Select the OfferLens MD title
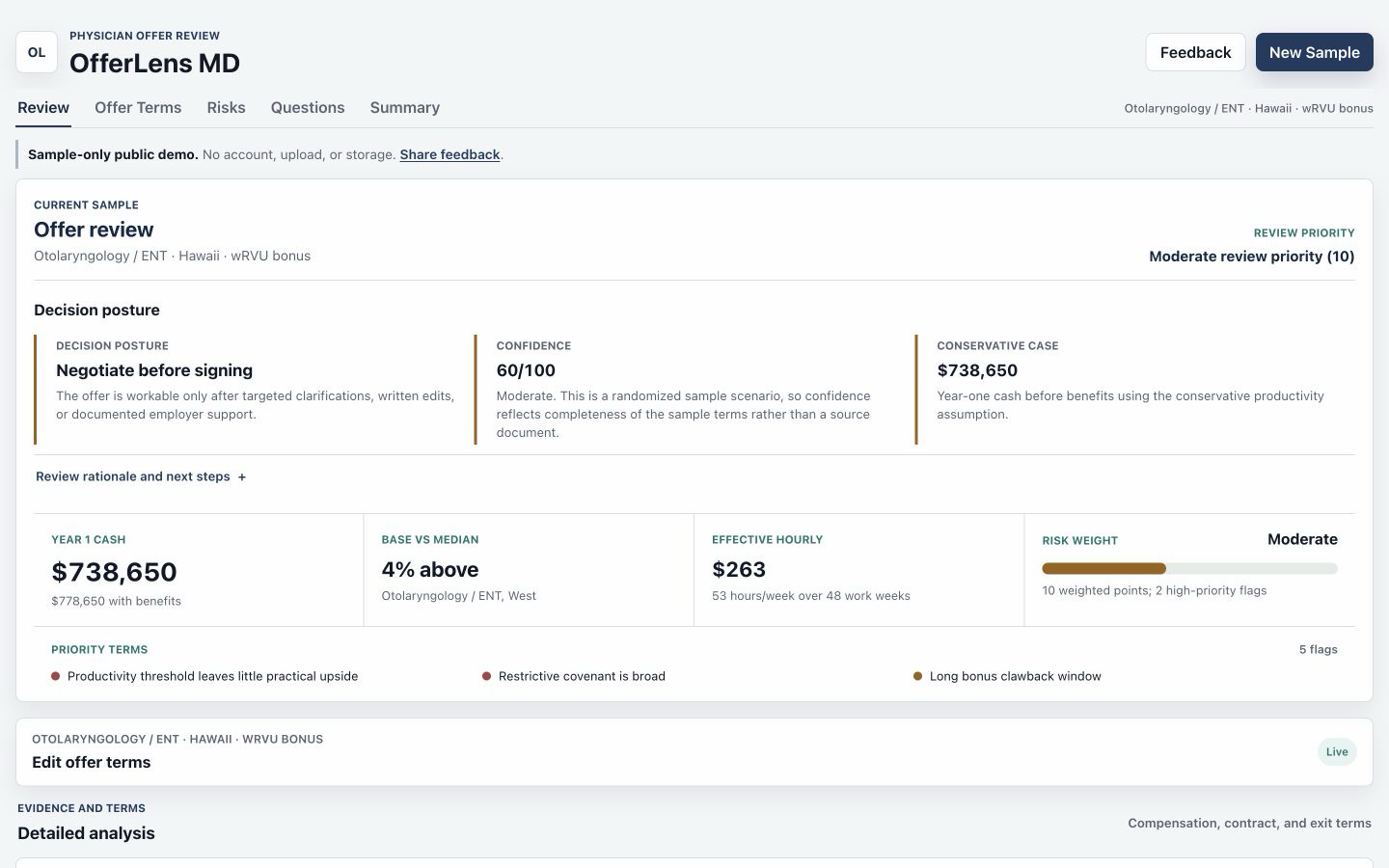 154,64
